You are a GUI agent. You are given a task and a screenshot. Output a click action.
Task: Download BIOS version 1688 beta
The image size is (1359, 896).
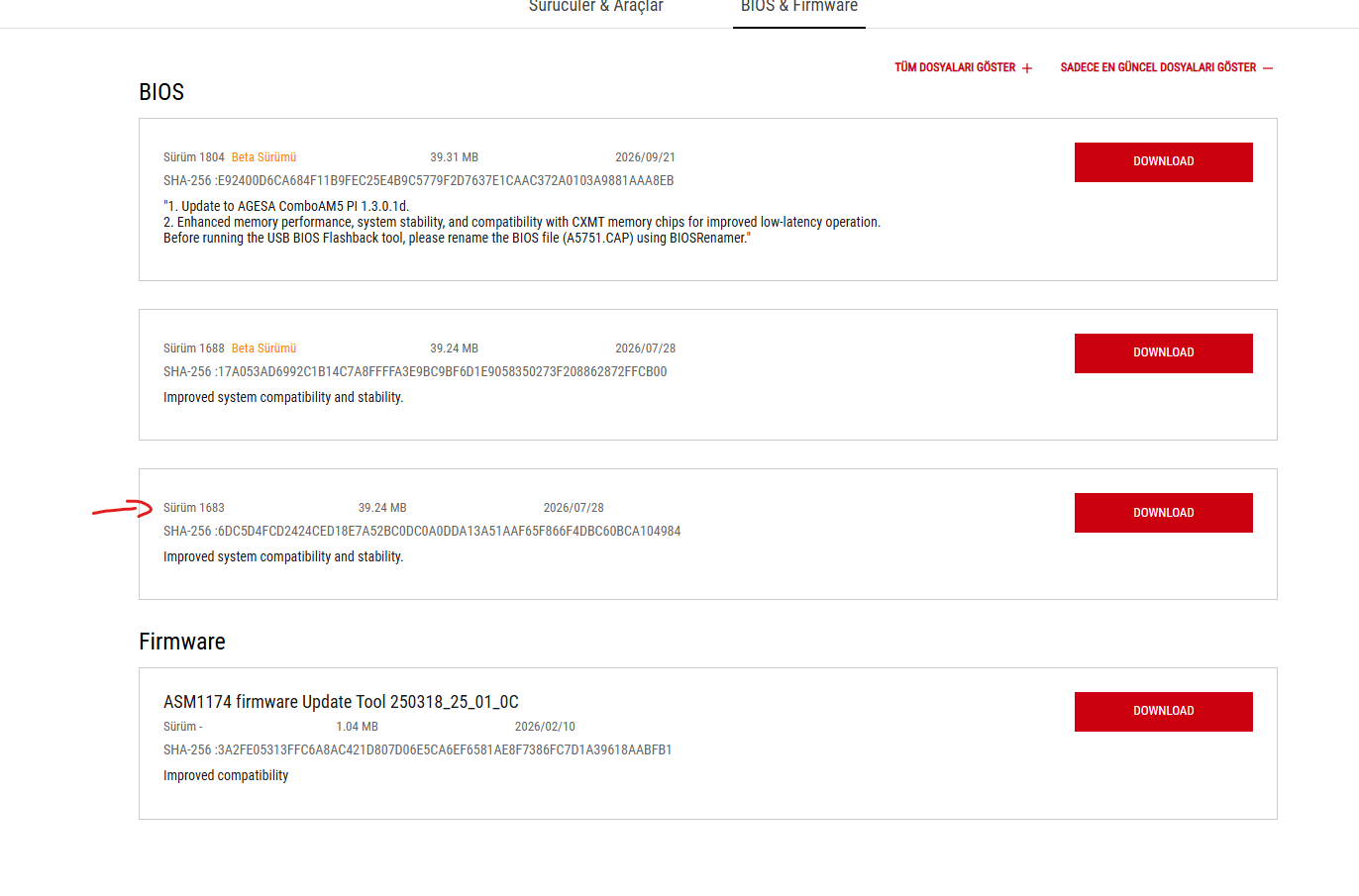click(1164, 353)
